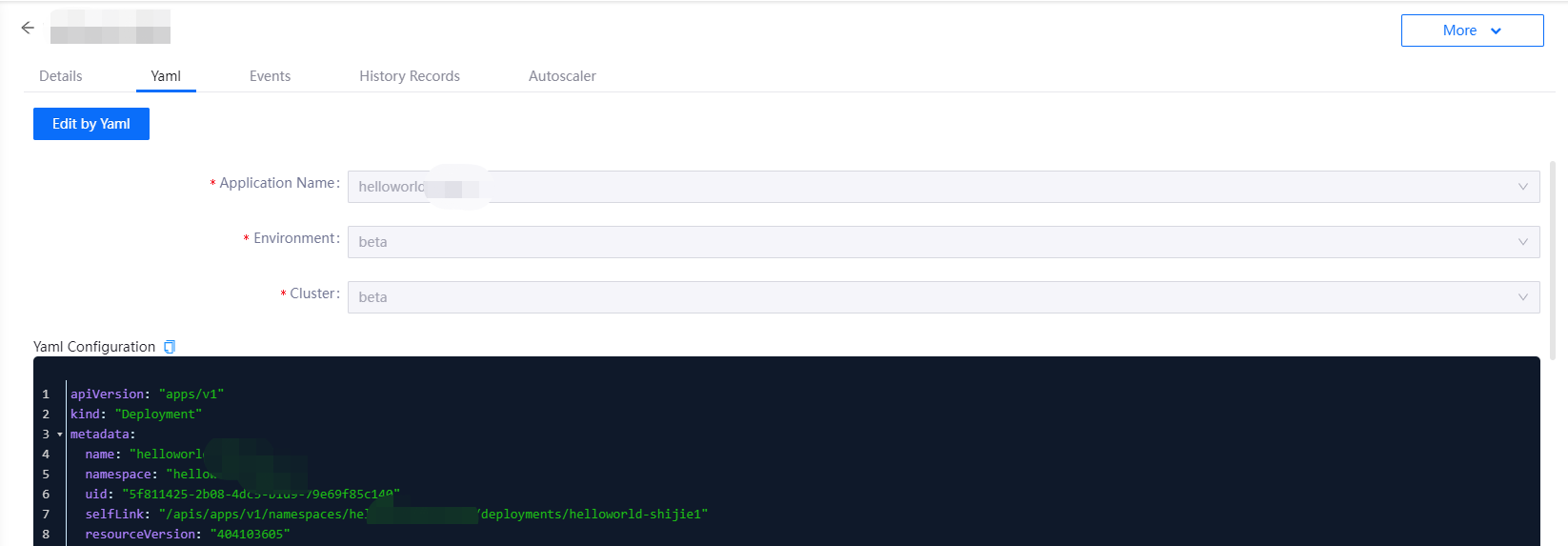Expand the Environment dropdown

[943, 242]
